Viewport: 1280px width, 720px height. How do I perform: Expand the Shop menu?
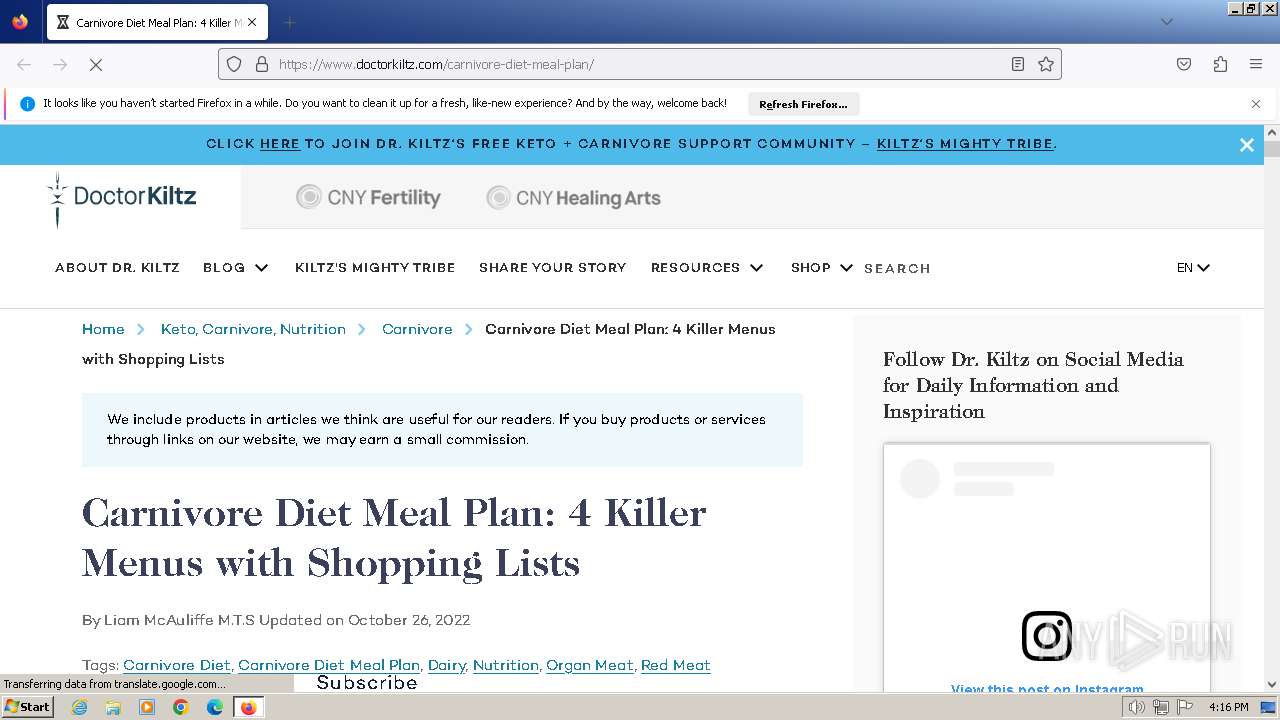point(822,268)
